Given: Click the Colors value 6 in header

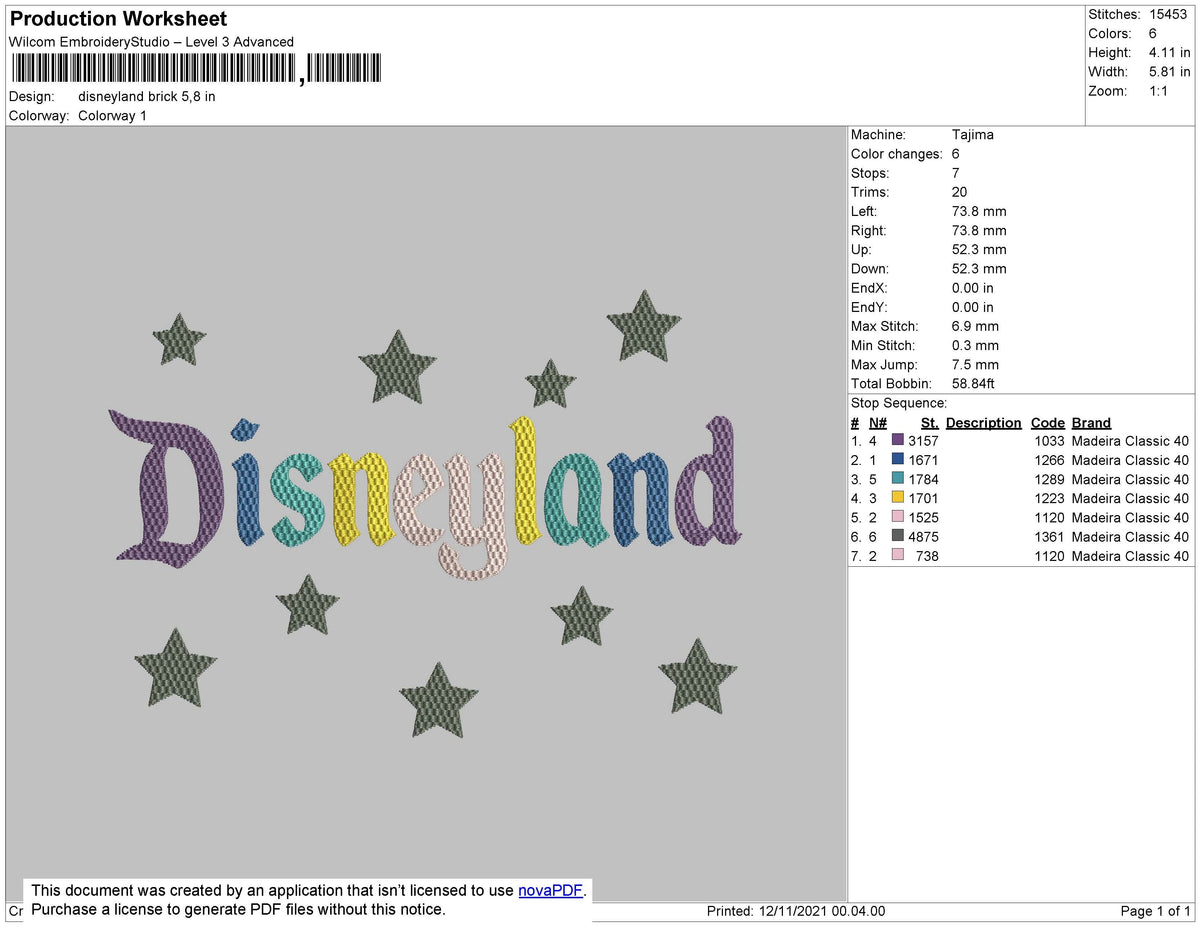Looking at the screenshot, I should [x=1153, y=33].
